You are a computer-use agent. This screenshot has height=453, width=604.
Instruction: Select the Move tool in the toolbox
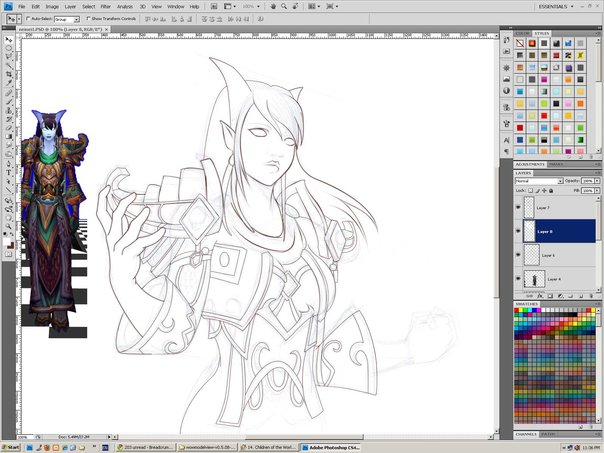8,40
